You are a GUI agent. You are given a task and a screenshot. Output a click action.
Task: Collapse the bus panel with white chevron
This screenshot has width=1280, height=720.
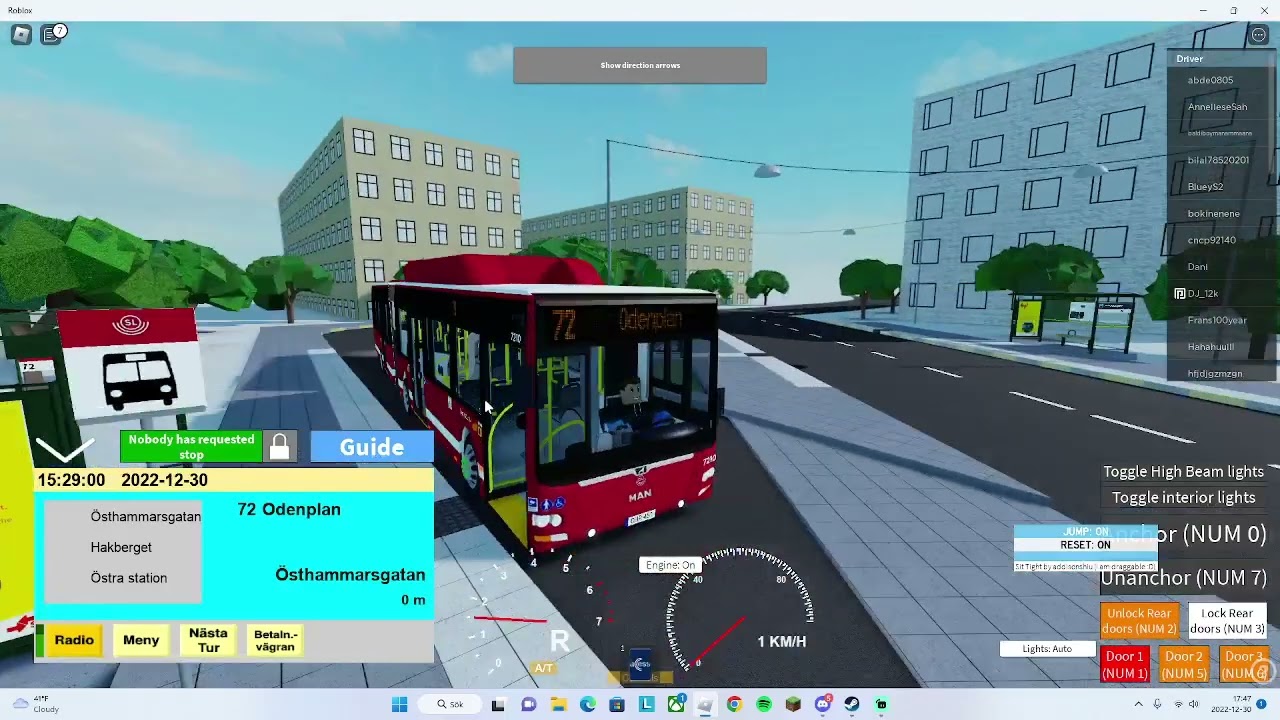click(64, 448)
